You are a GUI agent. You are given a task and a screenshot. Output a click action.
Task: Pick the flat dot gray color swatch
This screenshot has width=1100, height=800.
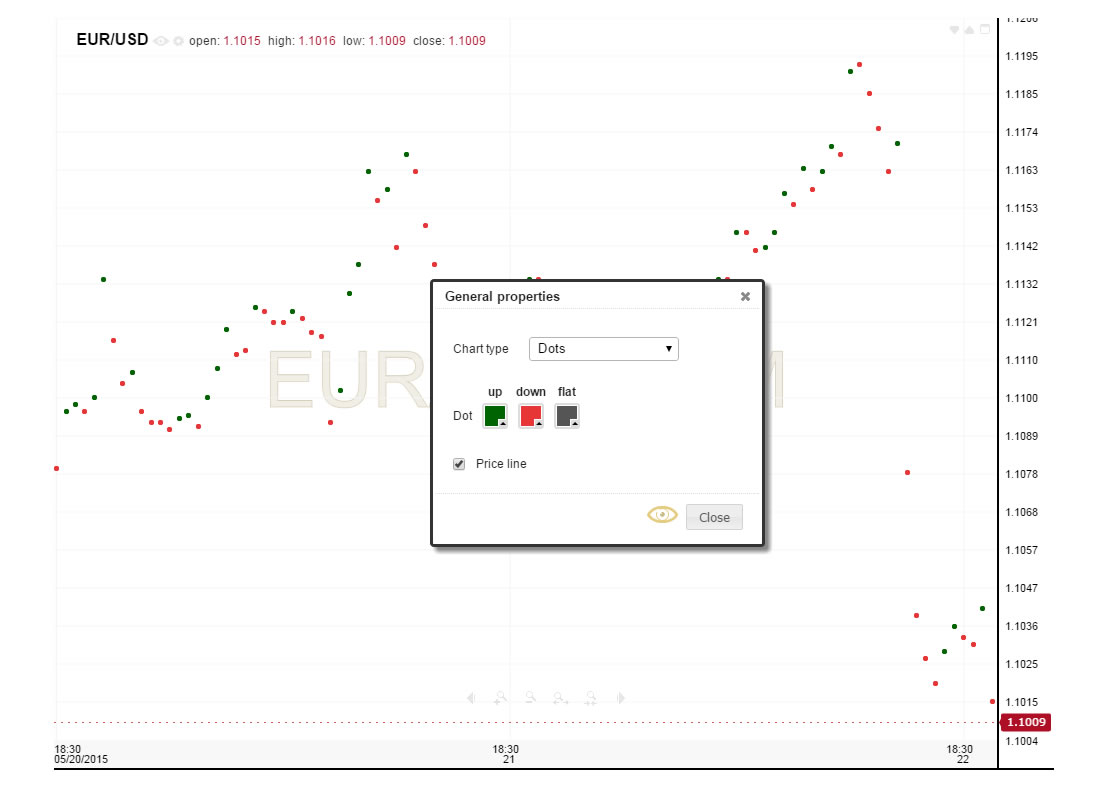point(567,416)
